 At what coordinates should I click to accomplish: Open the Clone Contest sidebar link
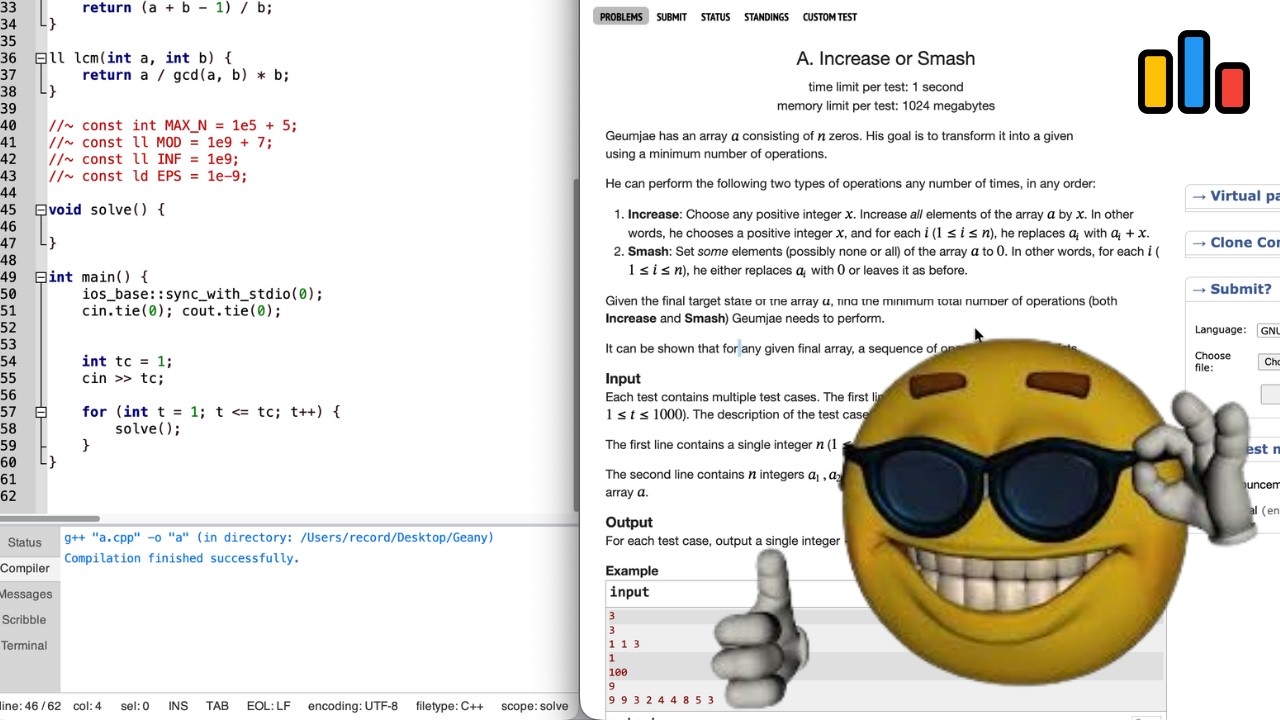[x=1235, y=242]
